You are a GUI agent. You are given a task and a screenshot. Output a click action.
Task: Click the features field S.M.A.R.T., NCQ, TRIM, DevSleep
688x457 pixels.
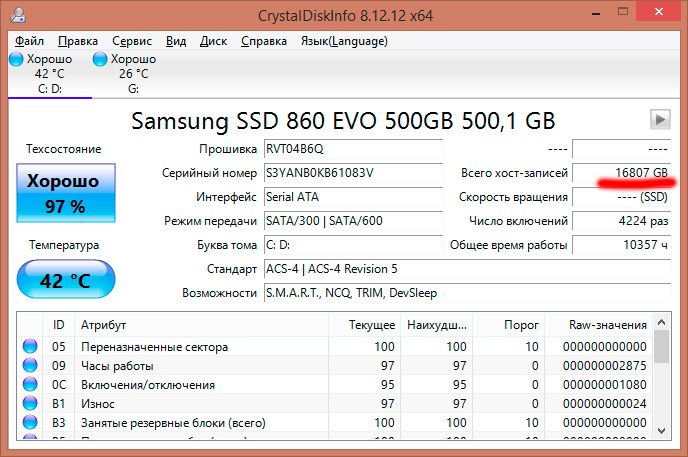[467, 293]
